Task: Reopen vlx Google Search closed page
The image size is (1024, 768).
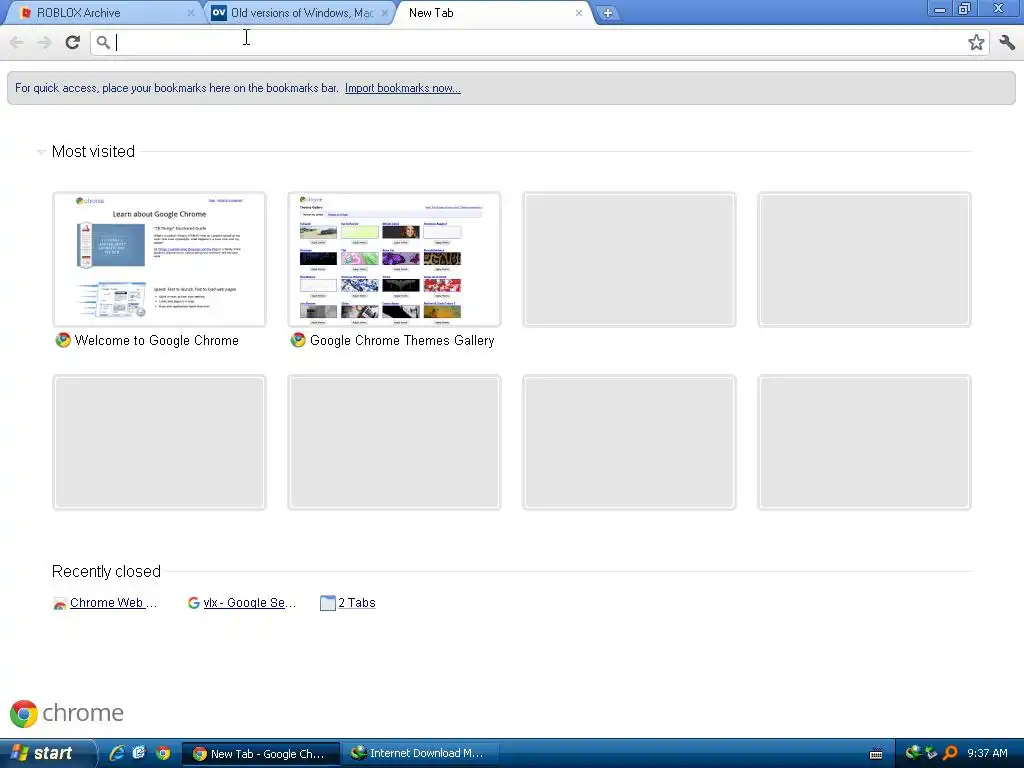Action: (x=249, y=603)
